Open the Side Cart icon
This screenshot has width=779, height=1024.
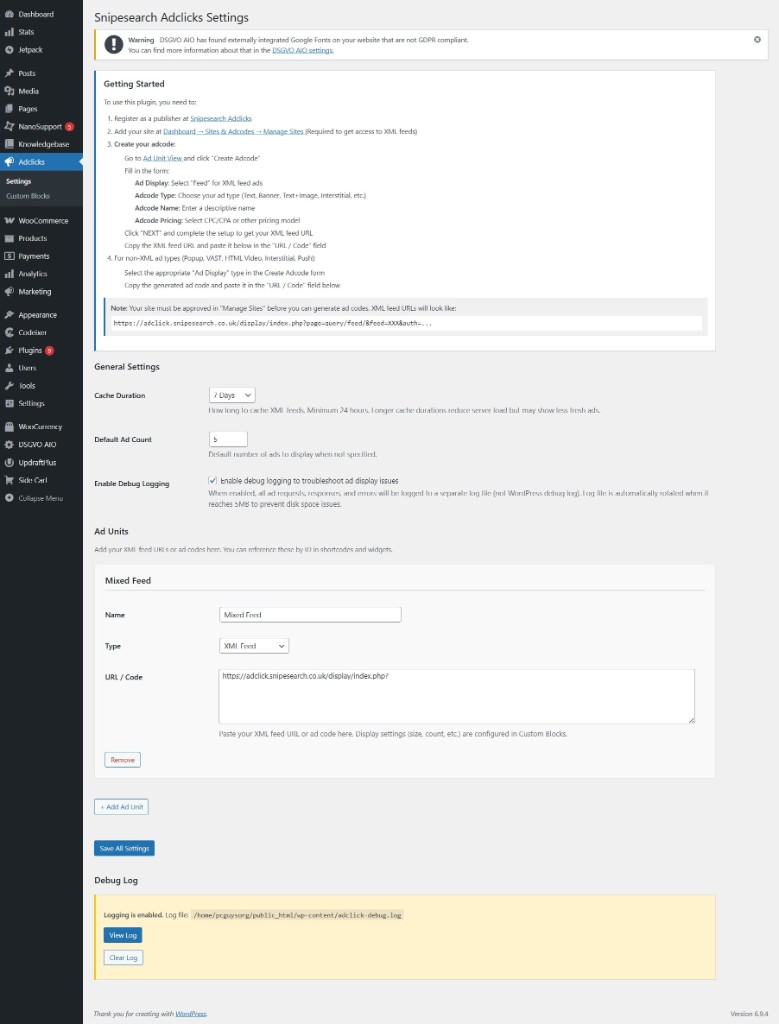click(9, 480)
